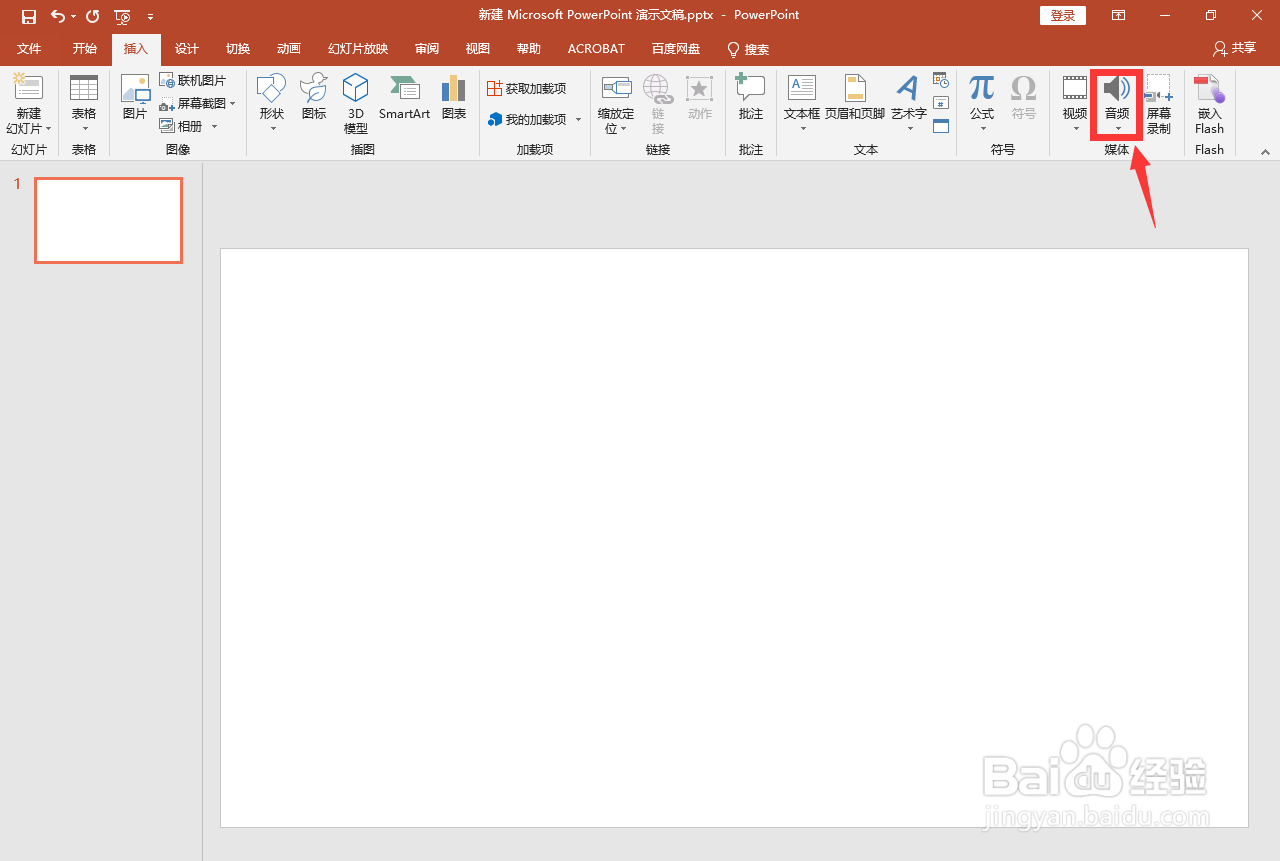Insert a 公式 equation
Screen dimensions: 1280x861
coord(982,104)
